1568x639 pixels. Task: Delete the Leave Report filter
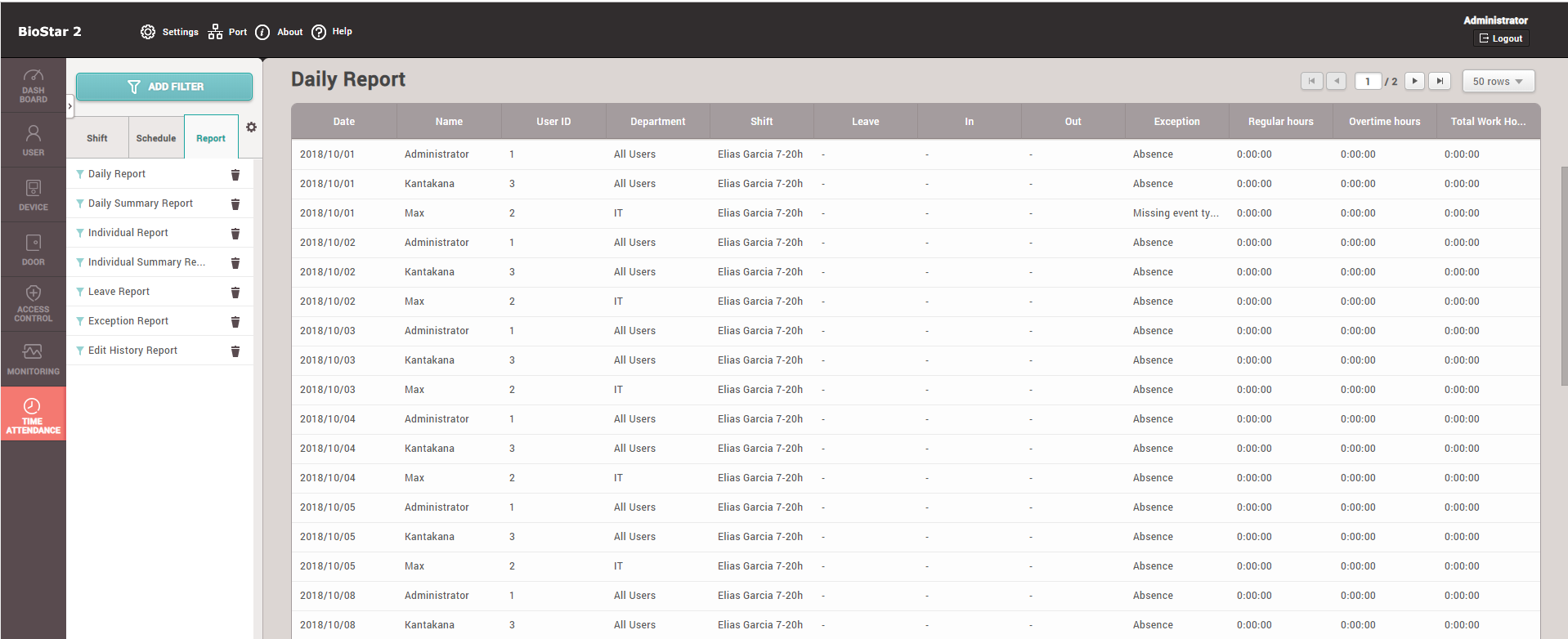(x=235, y=293)
